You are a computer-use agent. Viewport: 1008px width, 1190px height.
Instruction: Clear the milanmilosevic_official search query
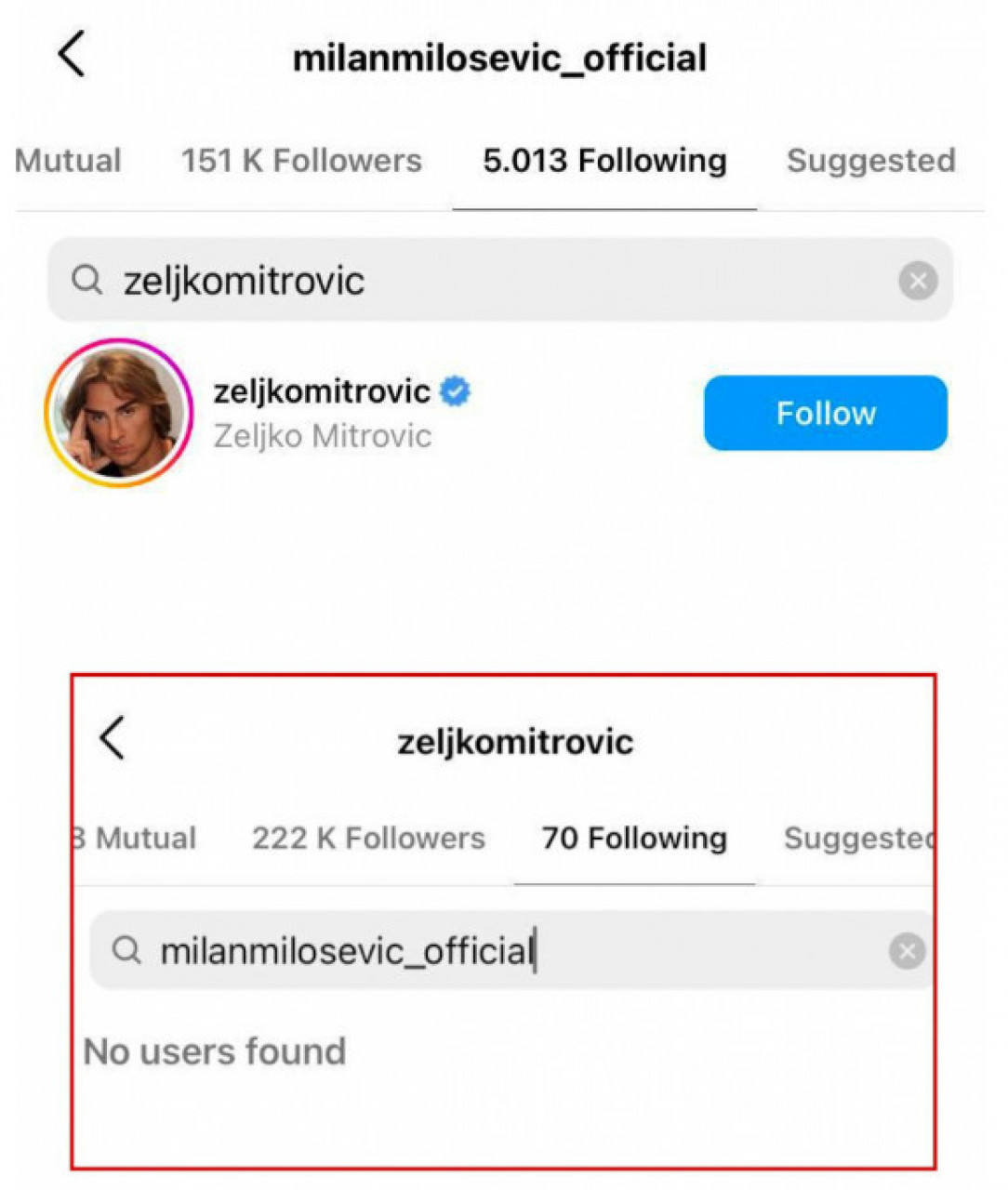907,951
